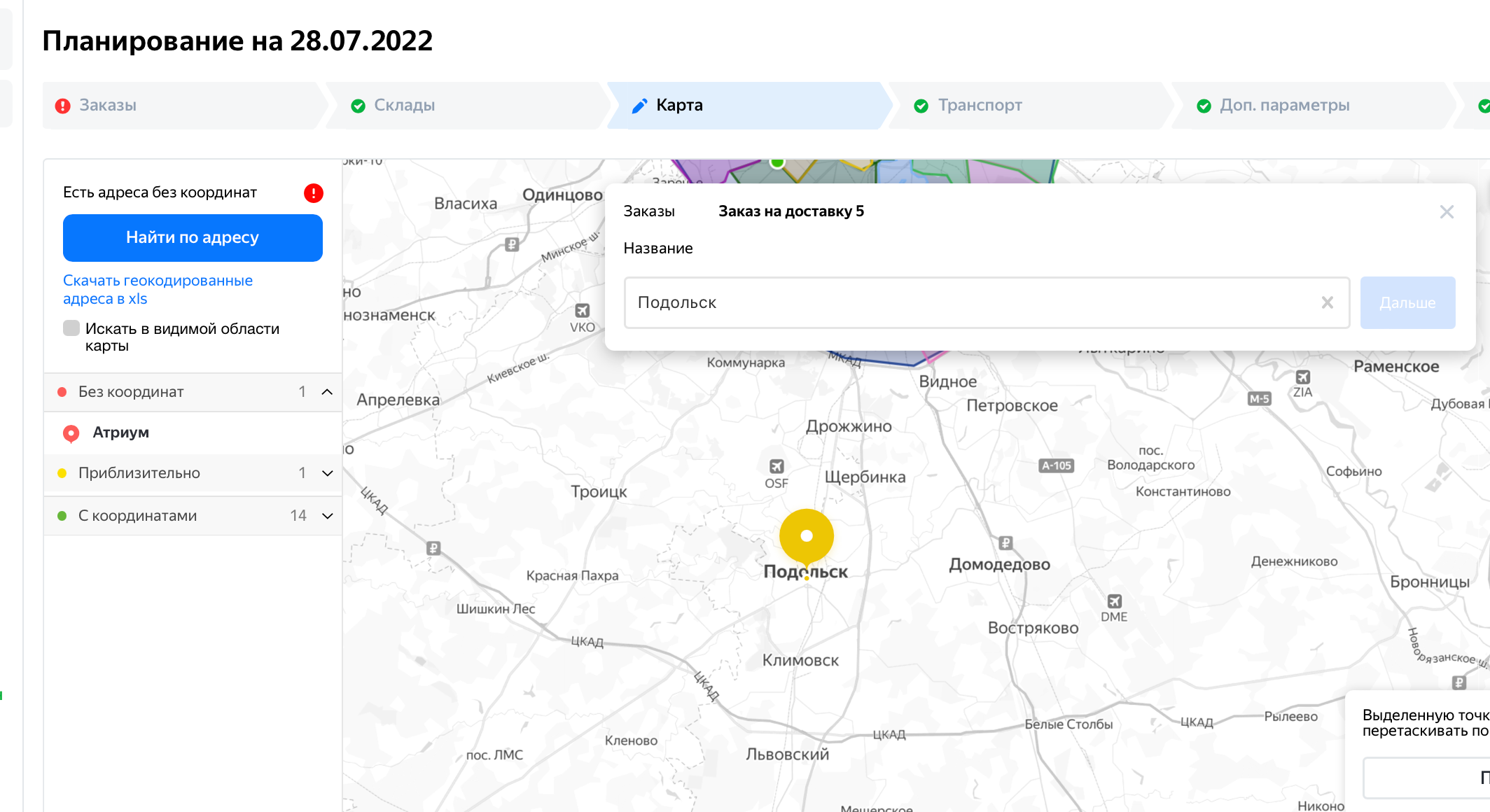Click the VKO airport icon on the map
The height and width of the screenshot is (812, 1490).
(583, 311)
